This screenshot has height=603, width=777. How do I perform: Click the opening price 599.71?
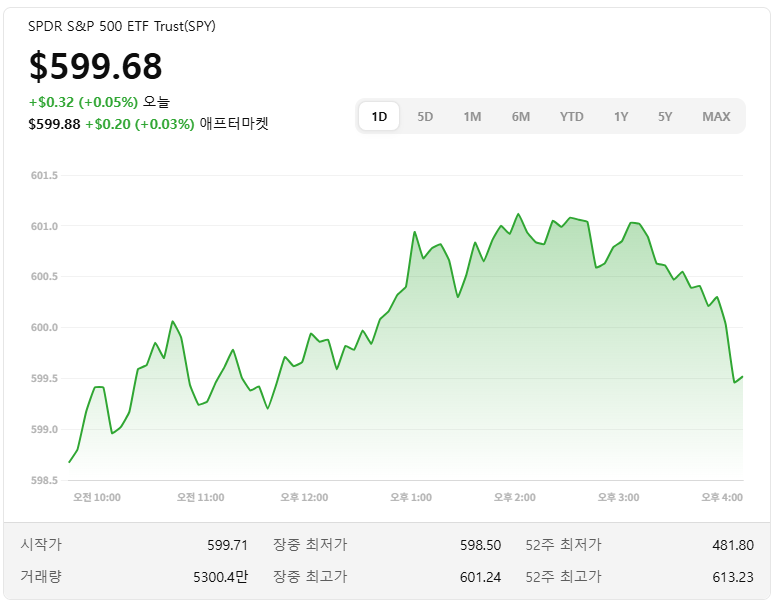pos(227,545)
